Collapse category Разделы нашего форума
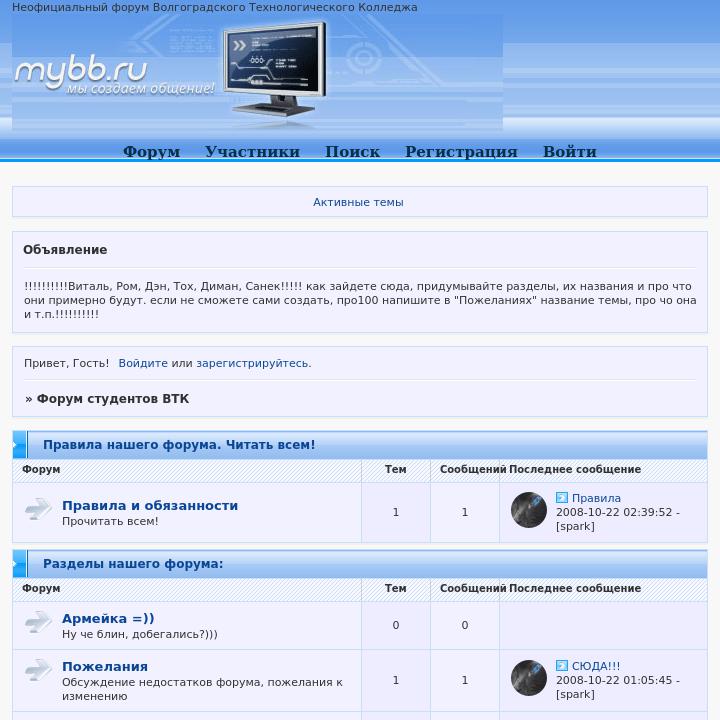Image resolution: width=720 pixels, height=720 pixels. tap(20, 563)
